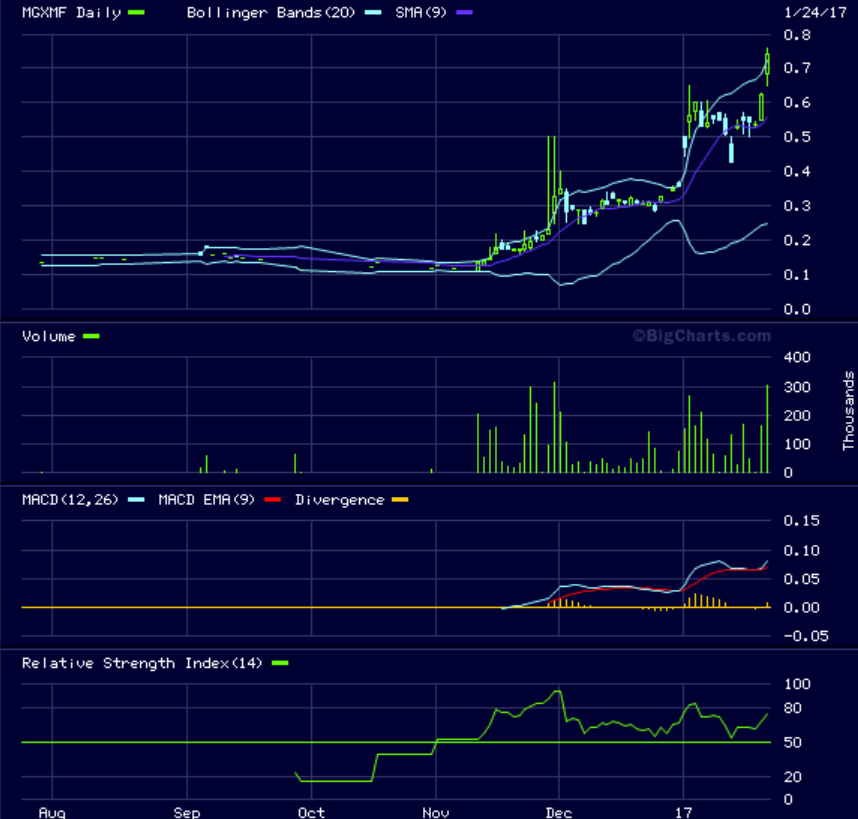858x819 pixels.
Task: Click the RSI peak near December
Action: (558, 692)
